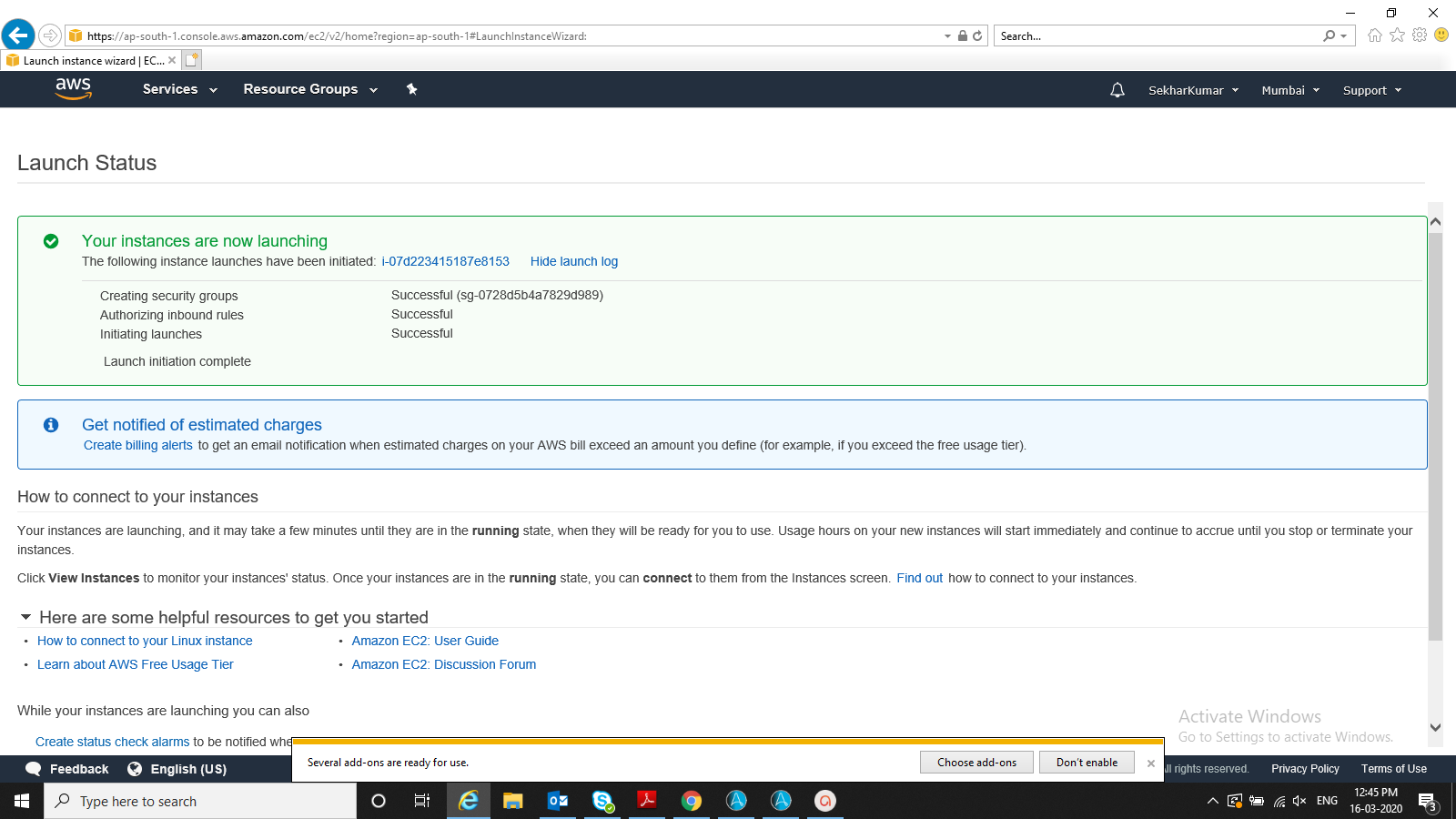Open Outlook from the taskbar
Viewport: 1456px width, 819px height.
click(558, 801)
